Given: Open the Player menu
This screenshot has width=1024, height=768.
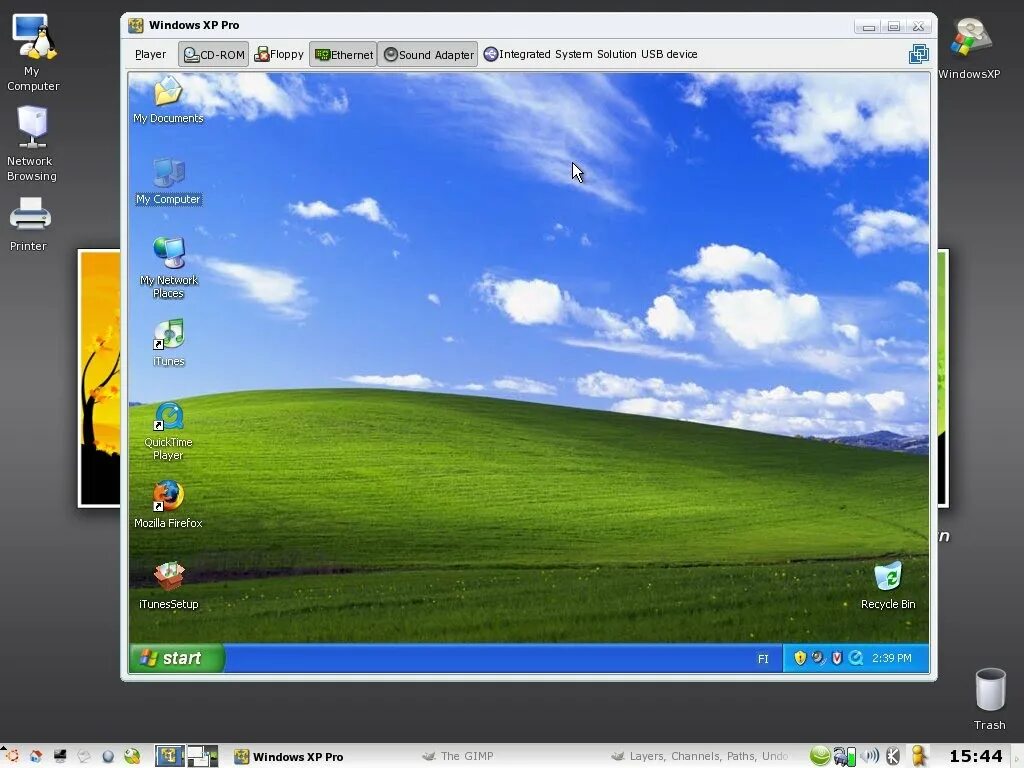Looking at the screenshot, I should pos(150,54).
